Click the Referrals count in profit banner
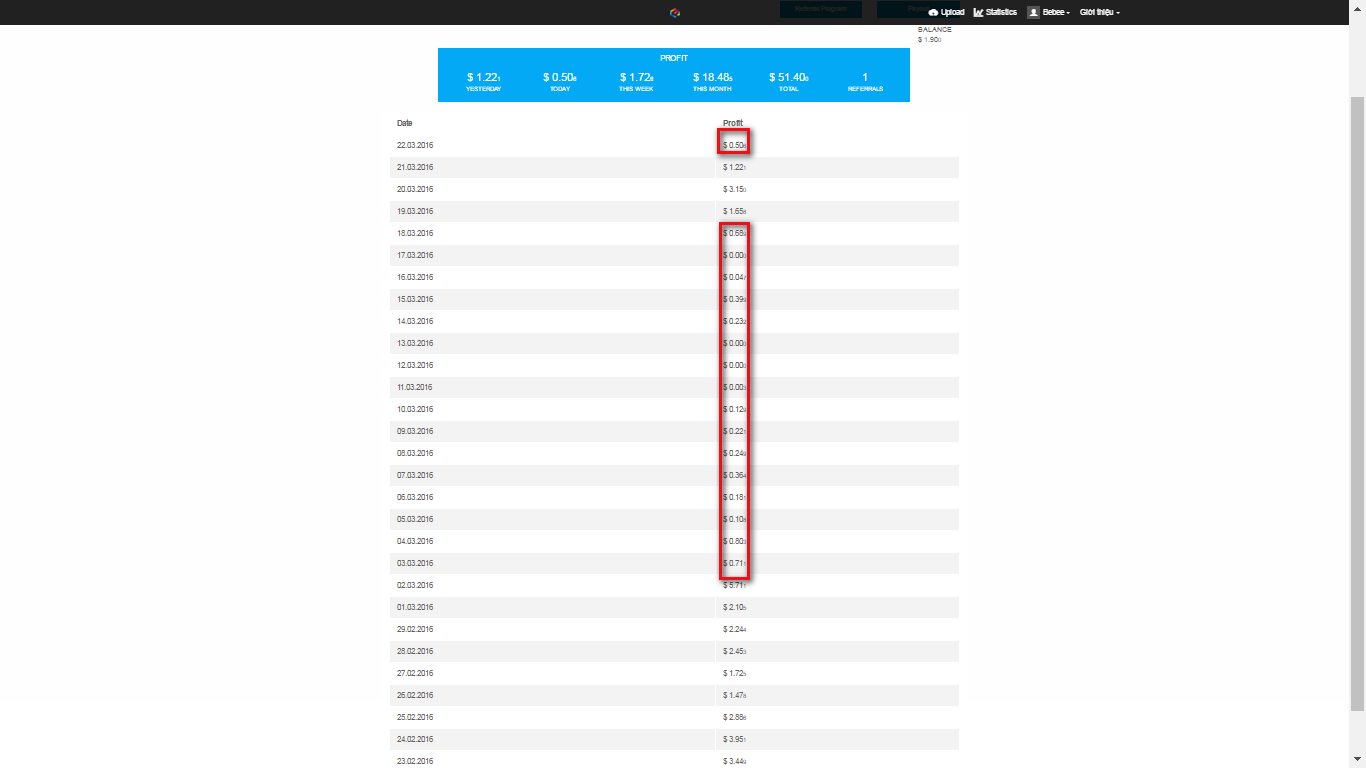The height and width of the screenshot is (768, 1366). (x=865, y=78)
